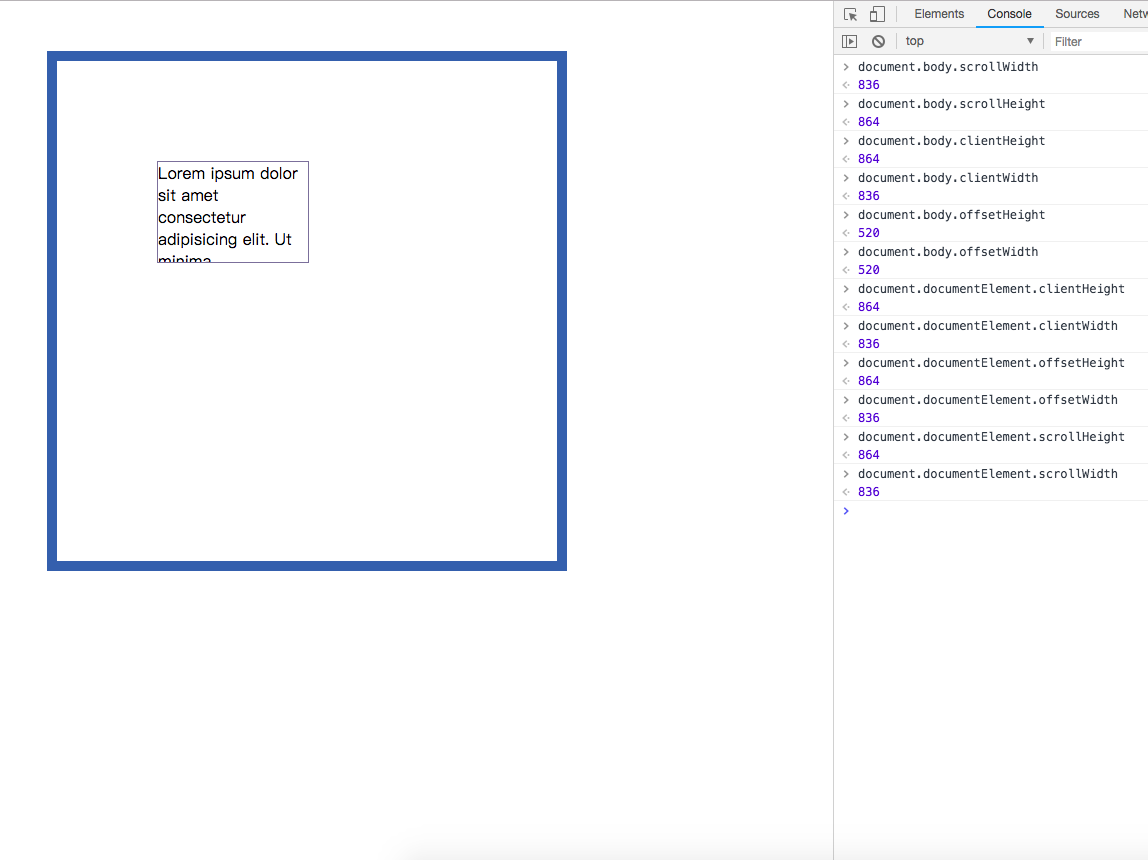The height and width of the screenshot is (860, 1148).
Task: Click the document.body.clientWidth command line
Action: 947,178
